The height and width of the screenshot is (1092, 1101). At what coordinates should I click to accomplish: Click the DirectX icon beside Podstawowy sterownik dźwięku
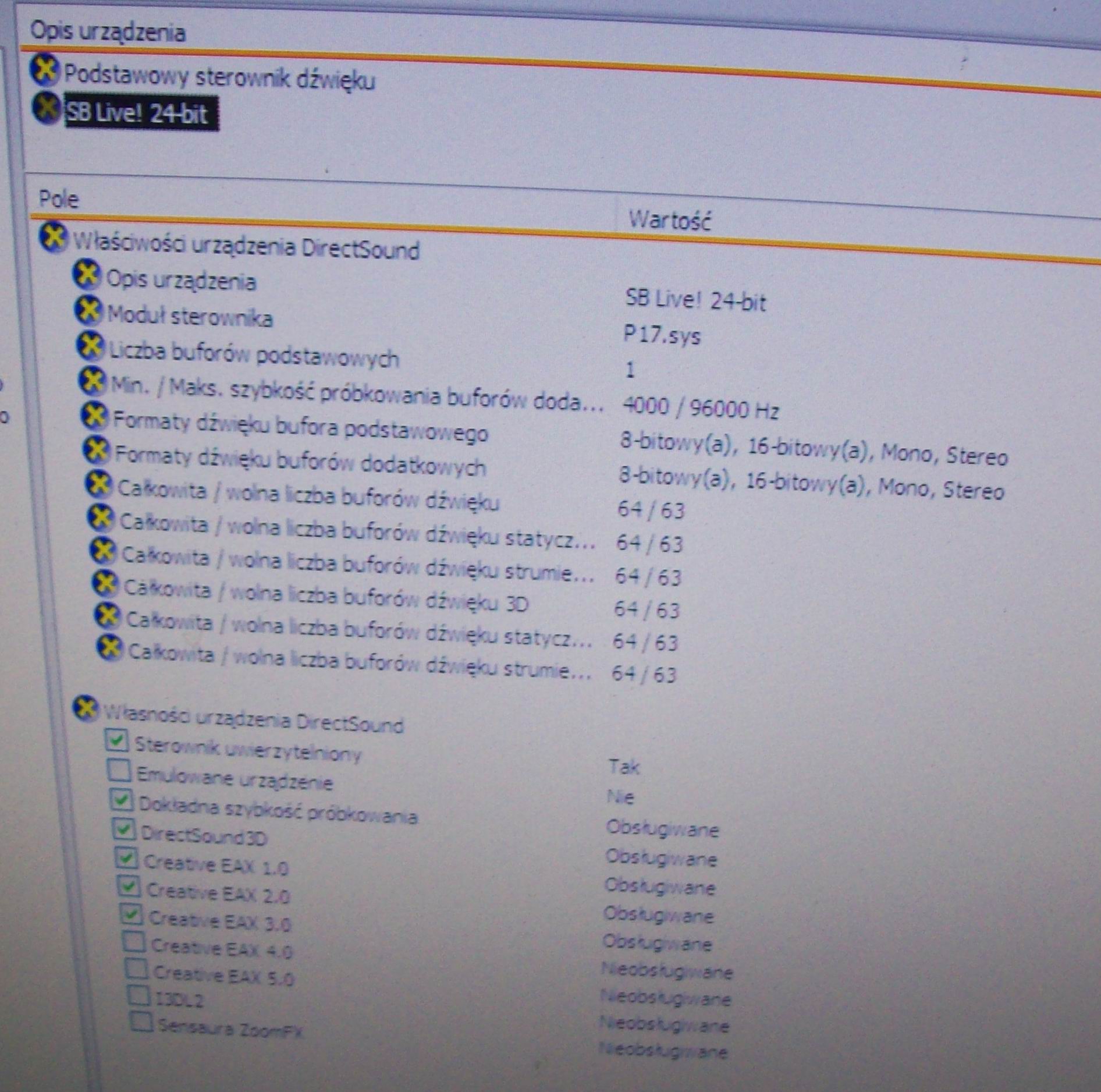click(x=45, y=70)
